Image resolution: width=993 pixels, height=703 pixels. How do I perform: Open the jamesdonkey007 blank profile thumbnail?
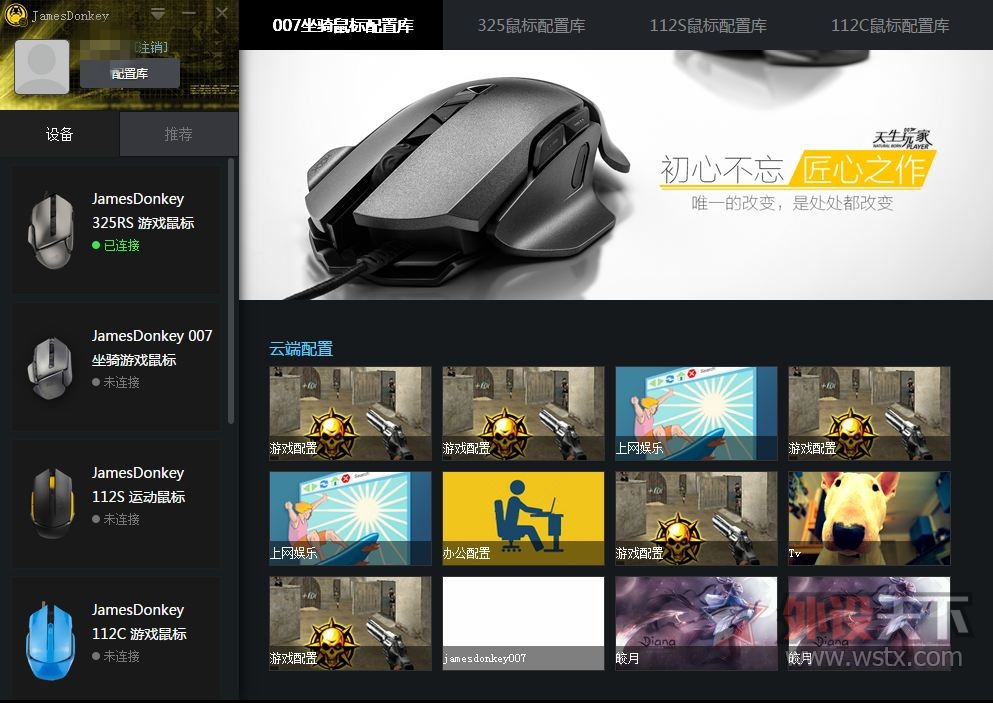[523, 623]
